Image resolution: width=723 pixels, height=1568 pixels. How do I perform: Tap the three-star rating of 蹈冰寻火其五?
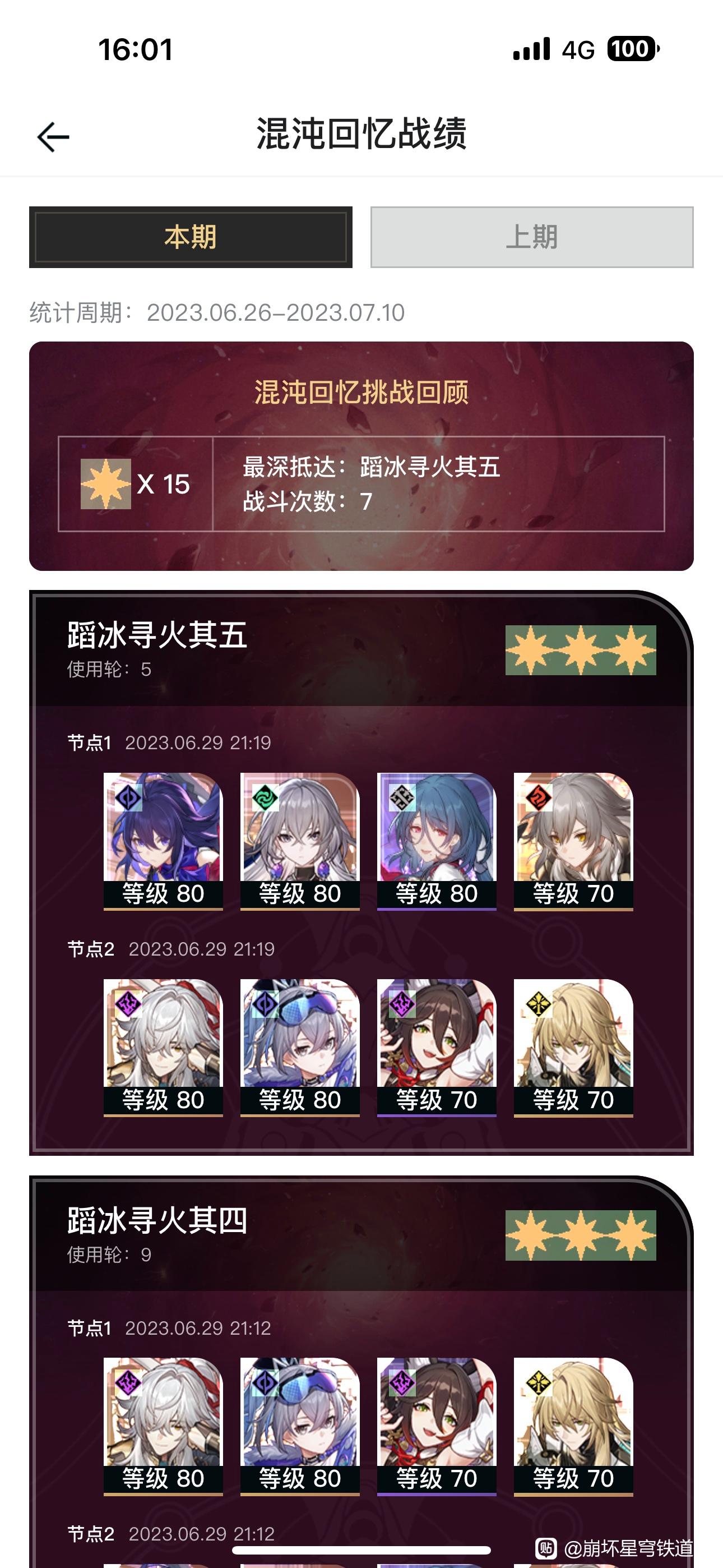pyautogui.click(x=581, y=650)
